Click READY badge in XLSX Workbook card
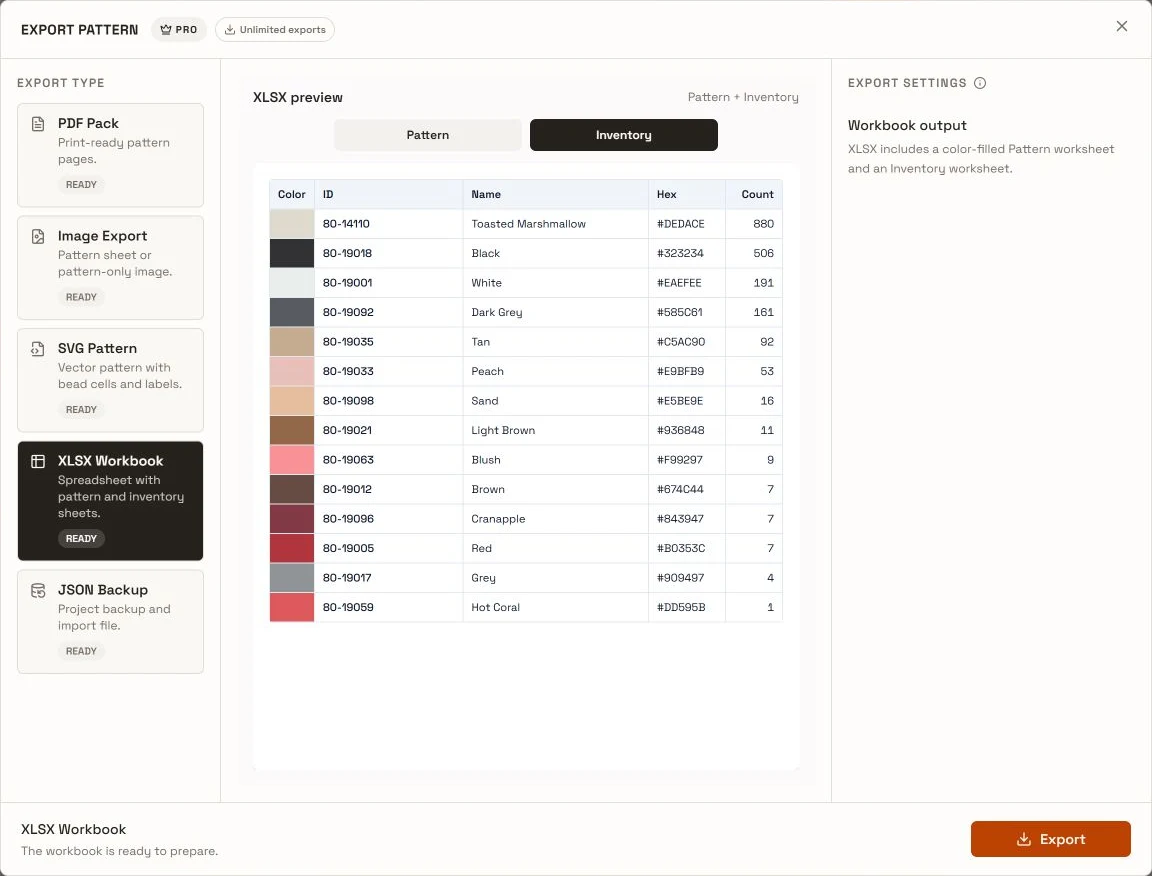This screenshot has width=1152, height=876. click(x=81, y=539)
